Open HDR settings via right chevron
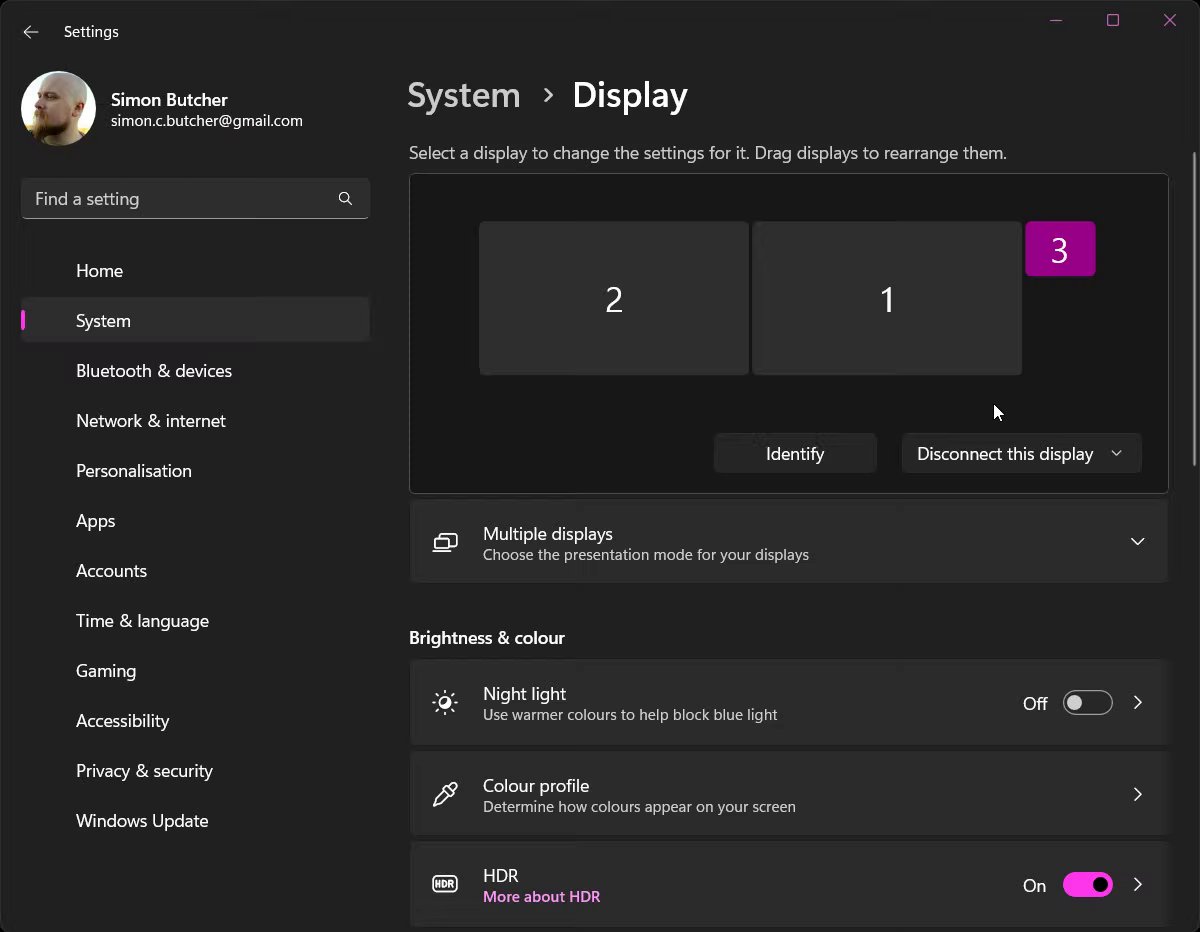The image size is (1200, 932). (x=1137, y=885)
